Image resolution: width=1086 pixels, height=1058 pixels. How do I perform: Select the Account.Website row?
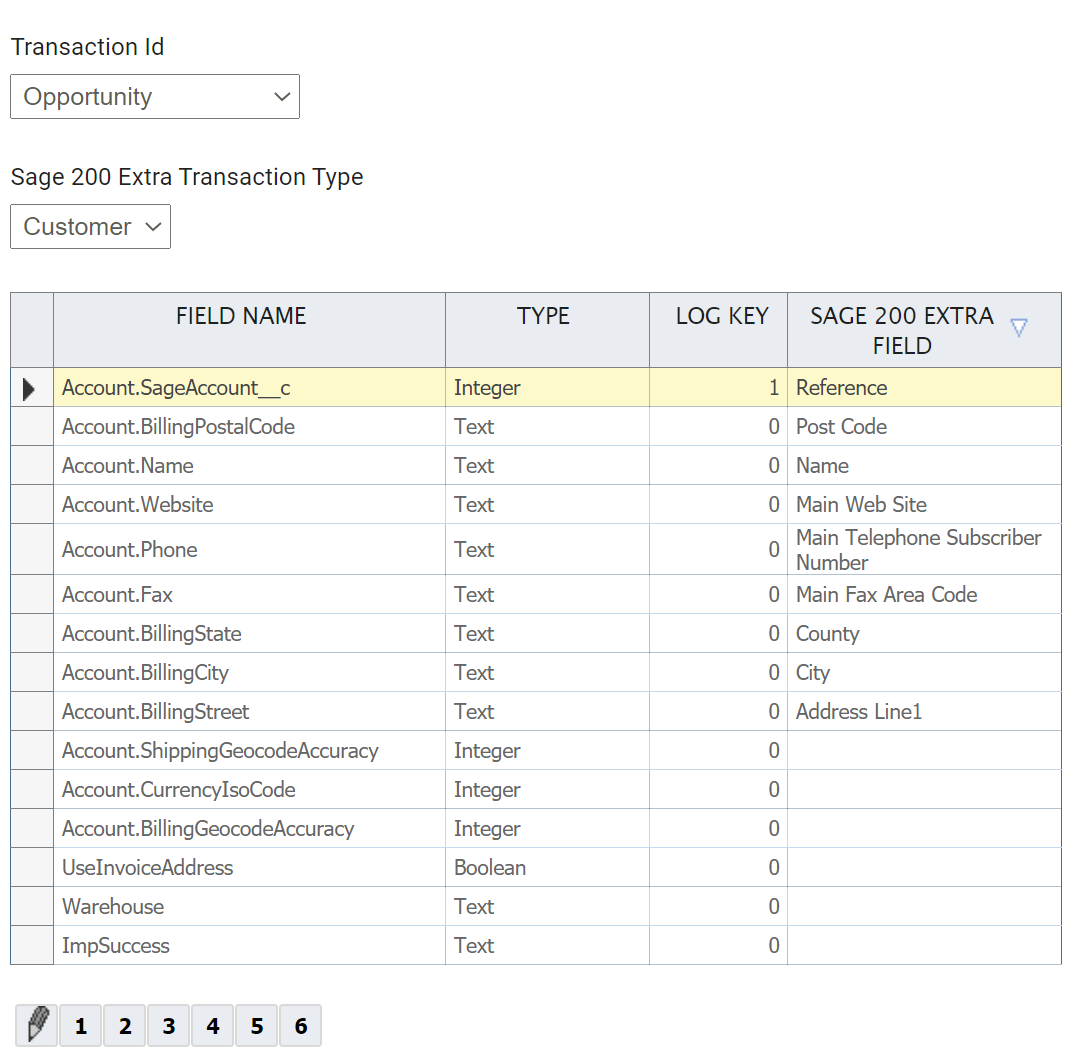coord(138,505)
